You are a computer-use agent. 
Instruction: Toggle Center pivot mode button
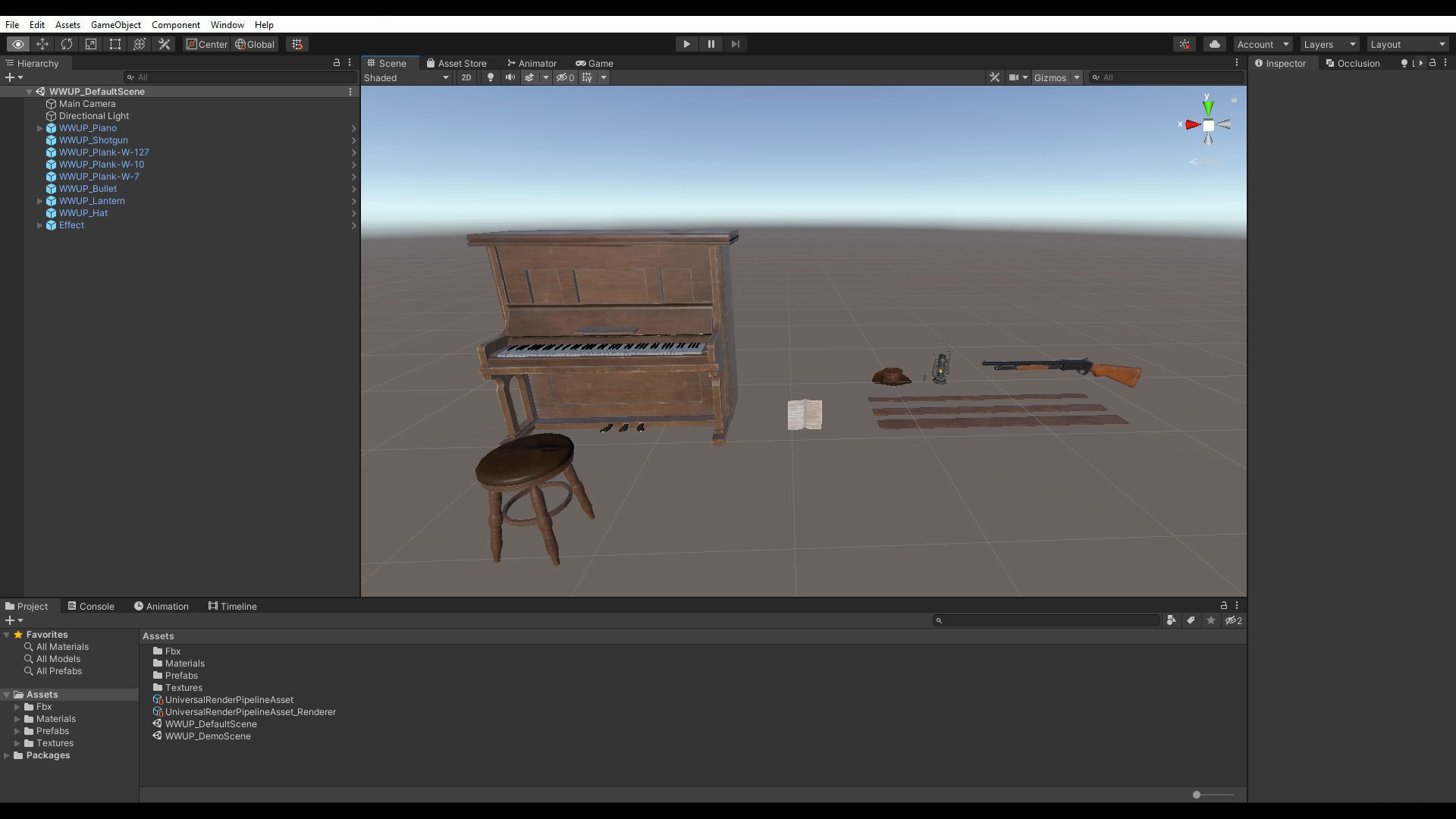tap(207, 44)
